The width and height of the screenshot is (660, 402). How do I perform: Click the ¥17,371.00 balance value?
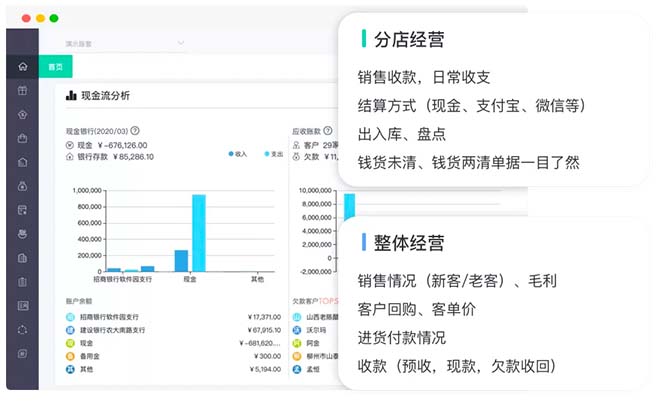pyautogui.click(x=264, y=317)
